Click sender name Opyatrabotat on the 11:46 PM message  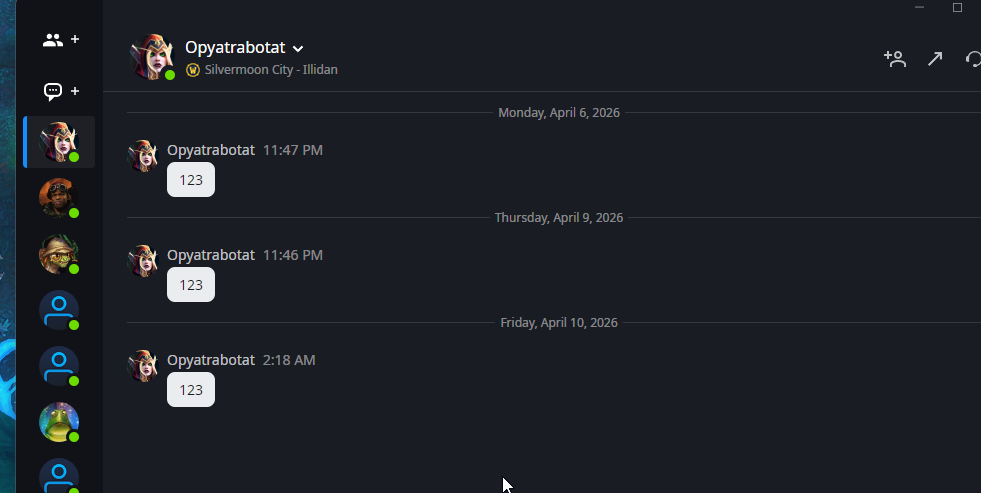[x=211, y=255]
